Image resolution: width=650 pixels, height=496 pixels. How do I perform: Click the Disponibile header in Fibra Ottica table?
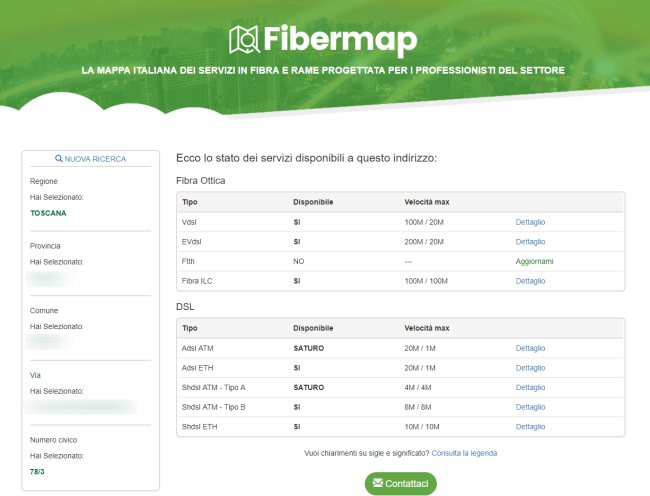point(313,202)
